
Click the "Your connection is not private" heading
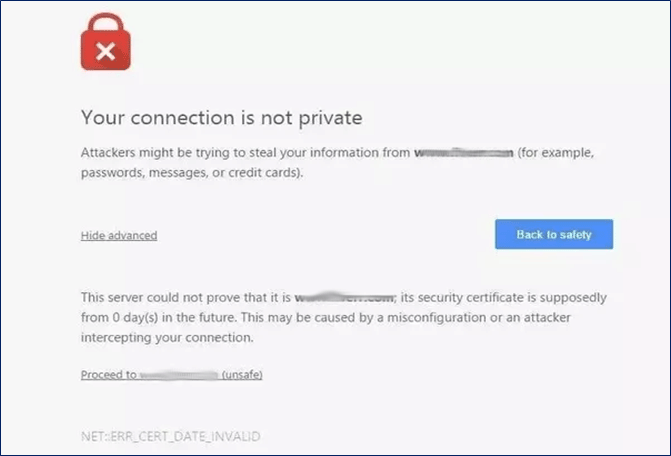pos(221,118)
